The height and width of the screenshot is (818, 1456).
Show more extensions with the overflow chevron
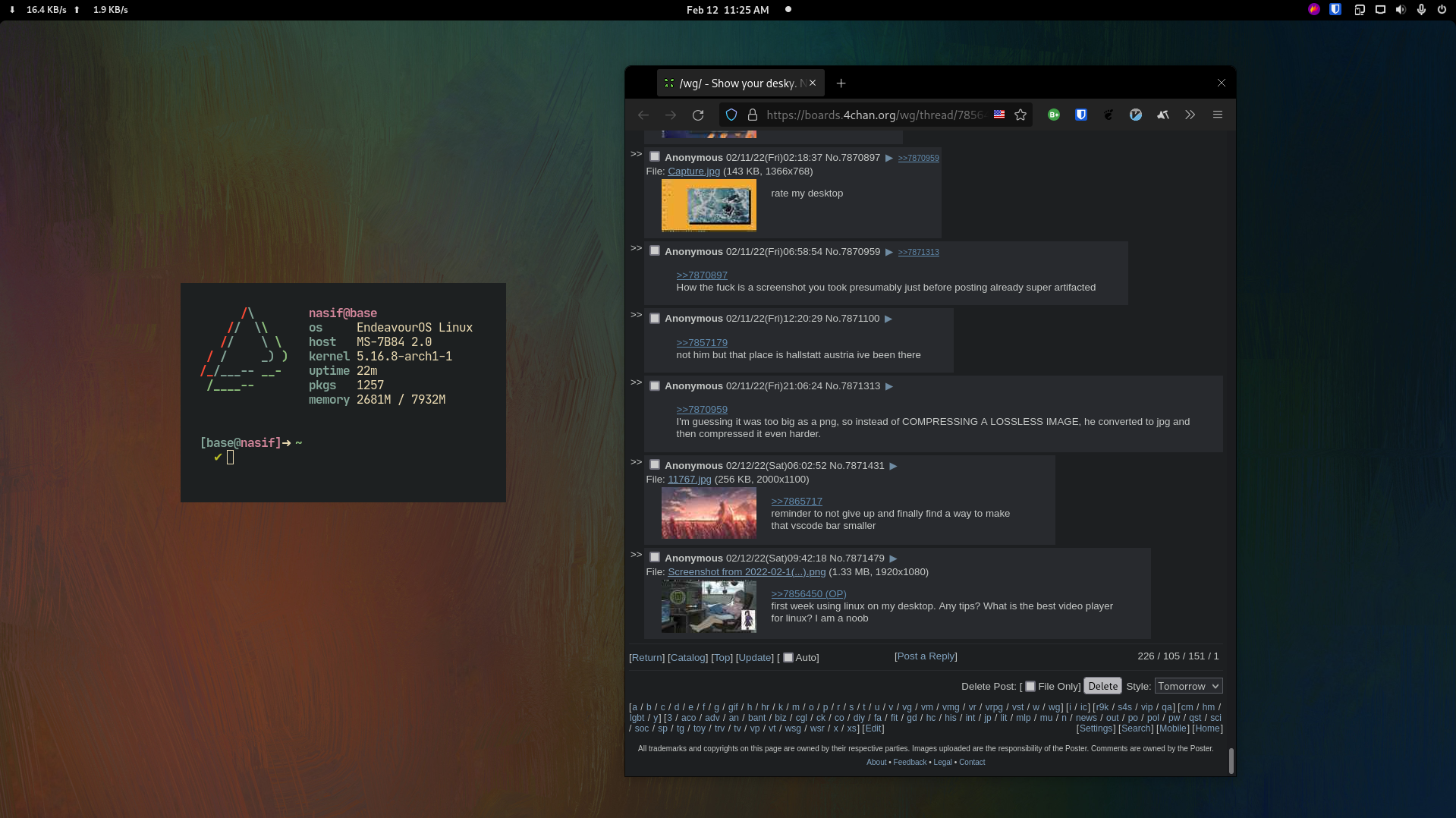click(1190, 115)
